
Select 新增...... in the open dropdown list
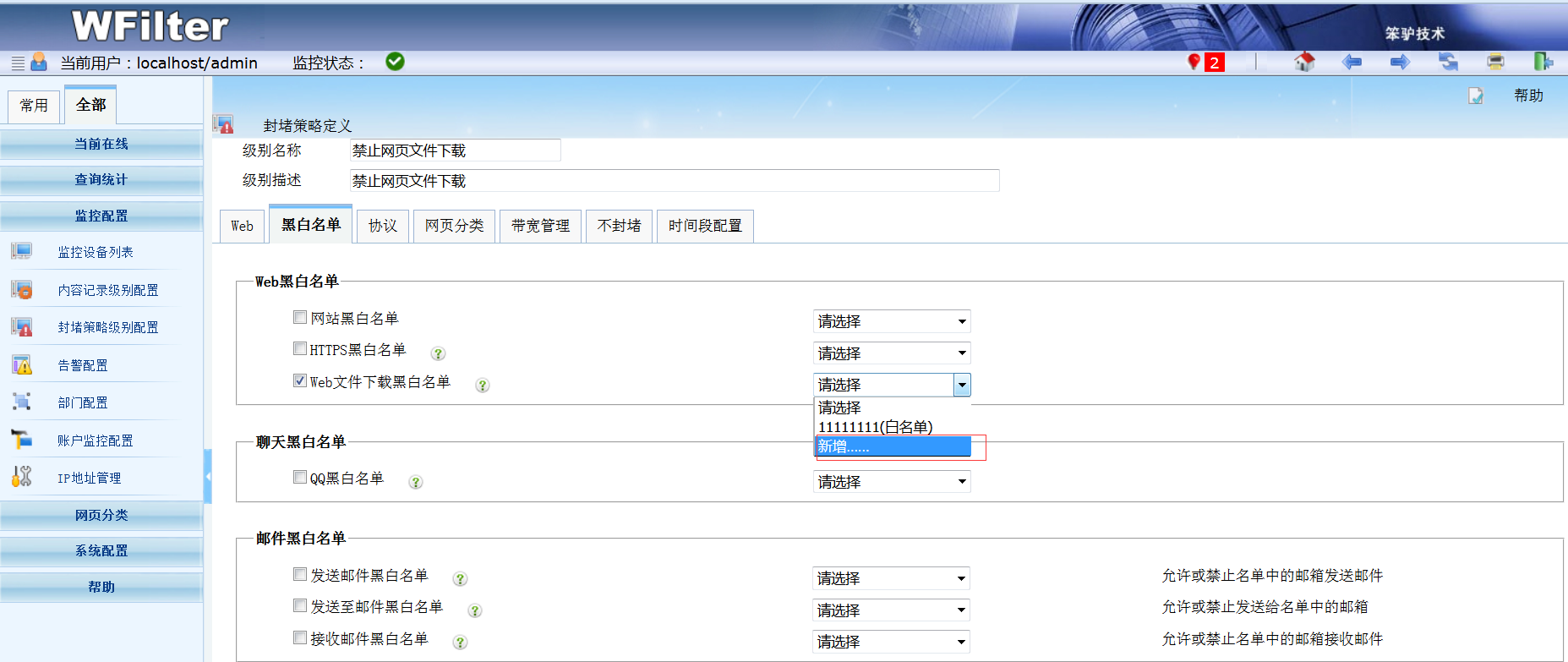click(892, 446)
